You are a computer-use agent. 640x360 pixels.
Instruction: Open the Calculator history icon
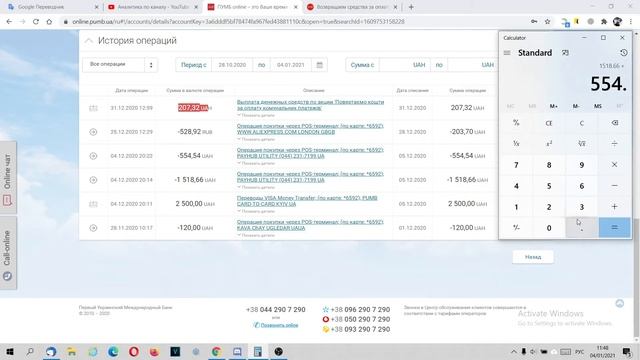coord(623,53)
